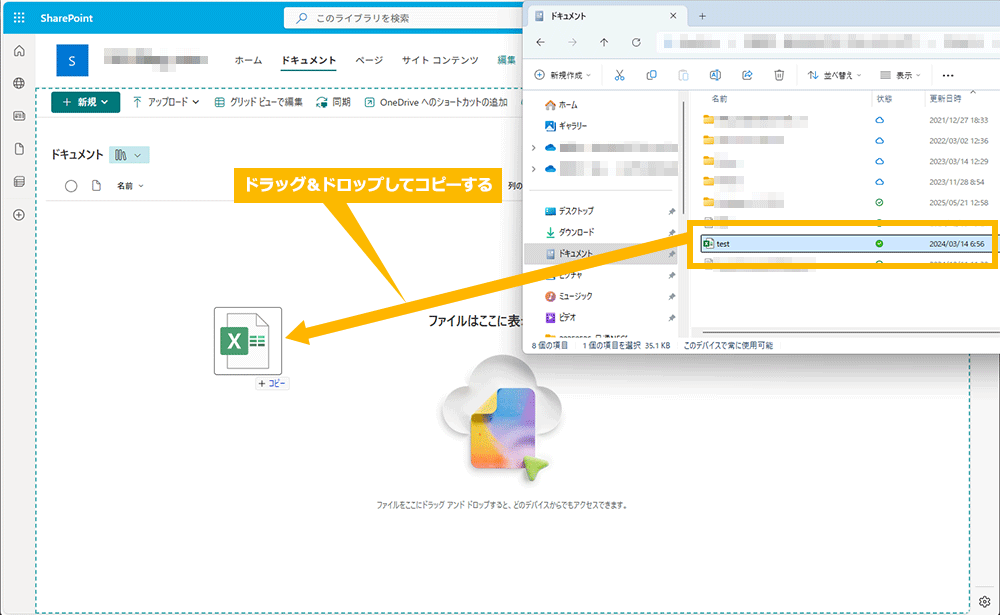The height and width of the screenshot is (615, 1000).
Task: Open Explorer 表示 dropdown
Action: click(x=901, y=75)
